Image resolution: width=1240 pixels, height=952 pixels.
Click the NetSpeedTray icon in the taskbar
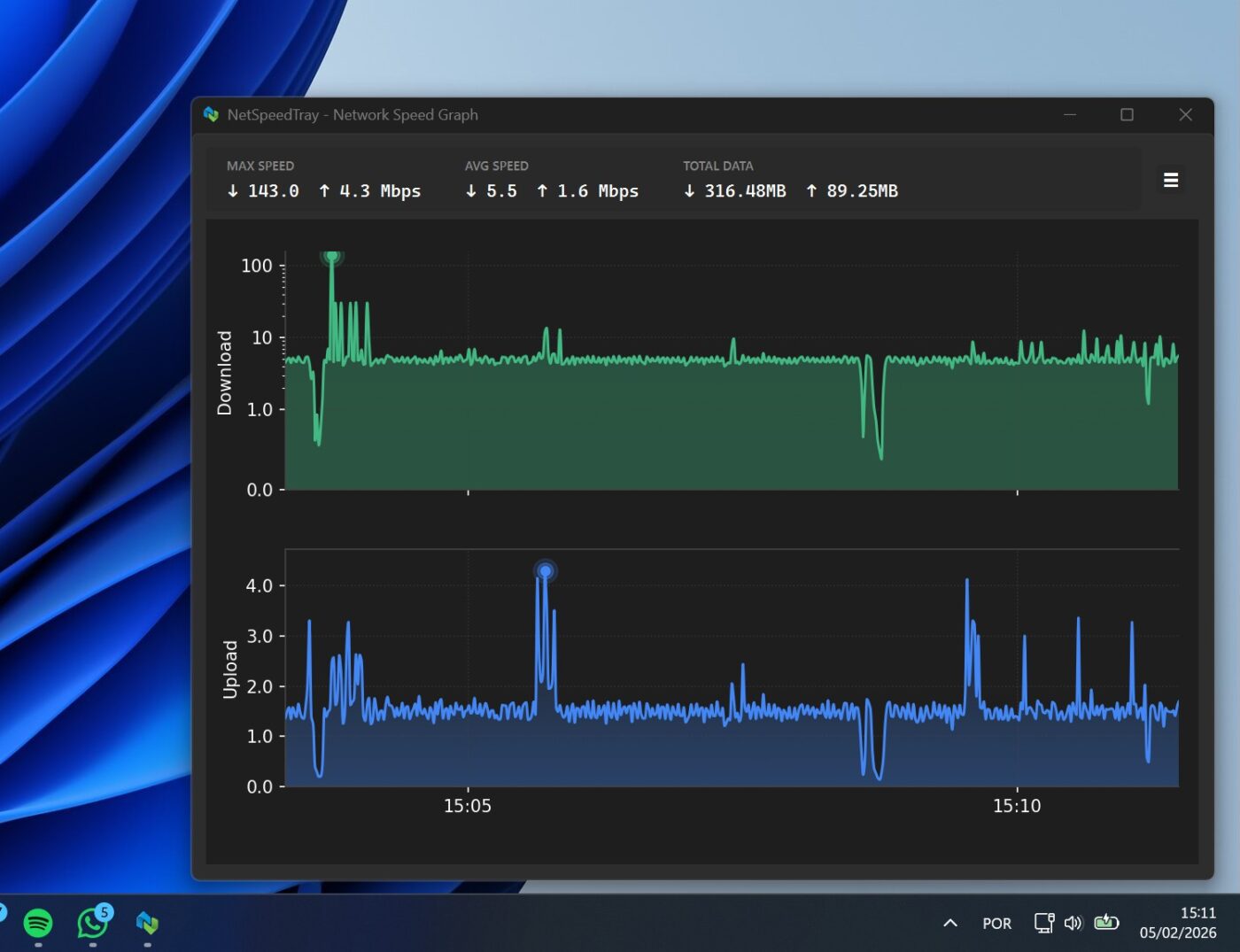pyautogui.click(x=147, y=923)
